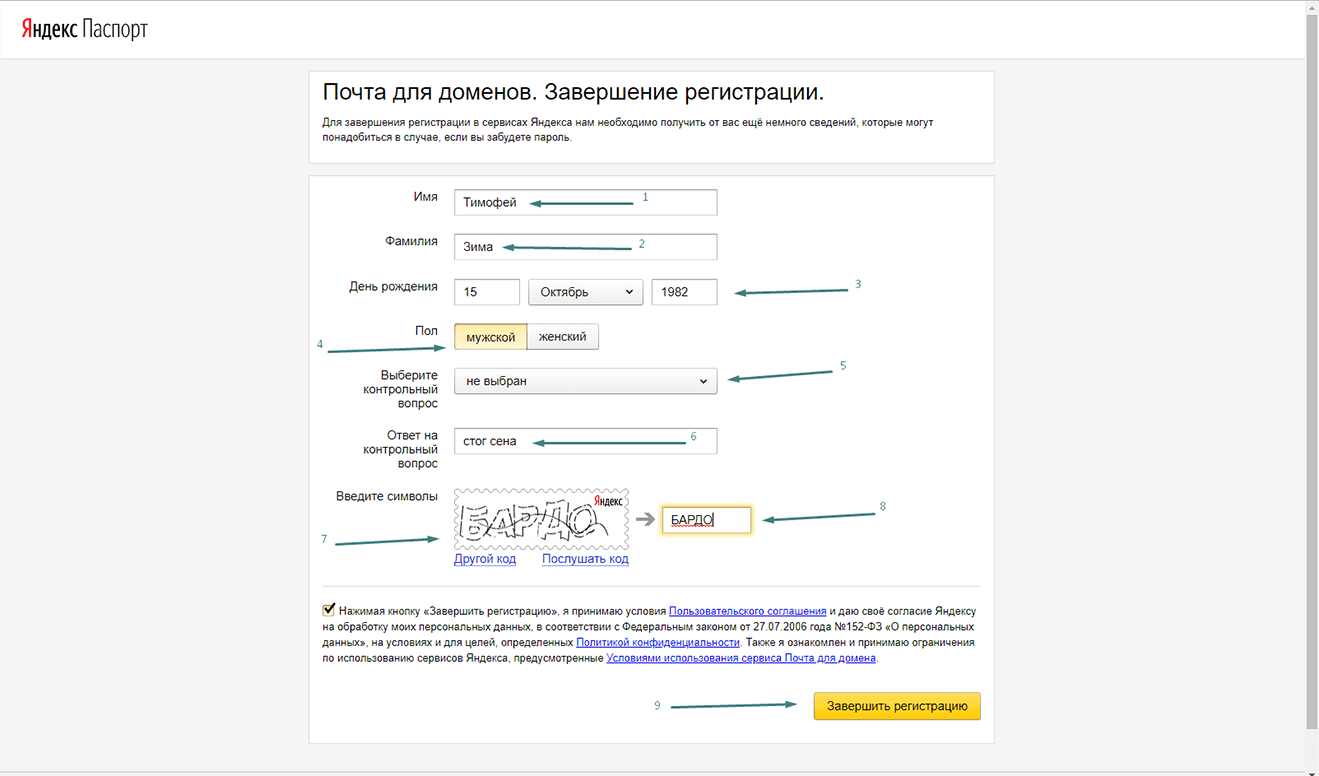The height and width of the screenshot is (776, 1319).
Task: Click the captcha input field with БАРДО
Action: pyautogui.click(x=706, y=519)
